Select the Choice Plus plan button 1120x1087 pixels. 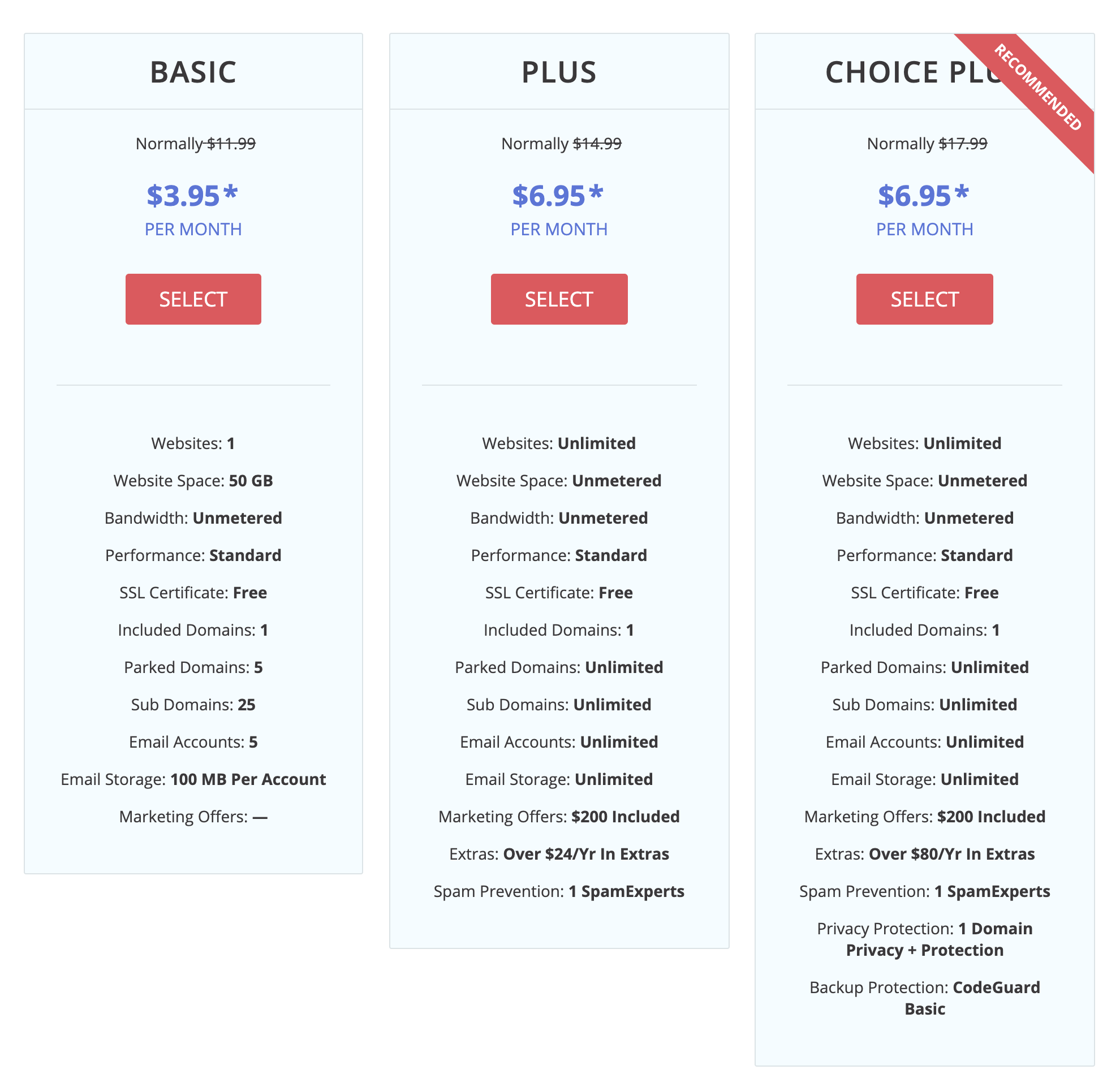[x=924, y=299]
